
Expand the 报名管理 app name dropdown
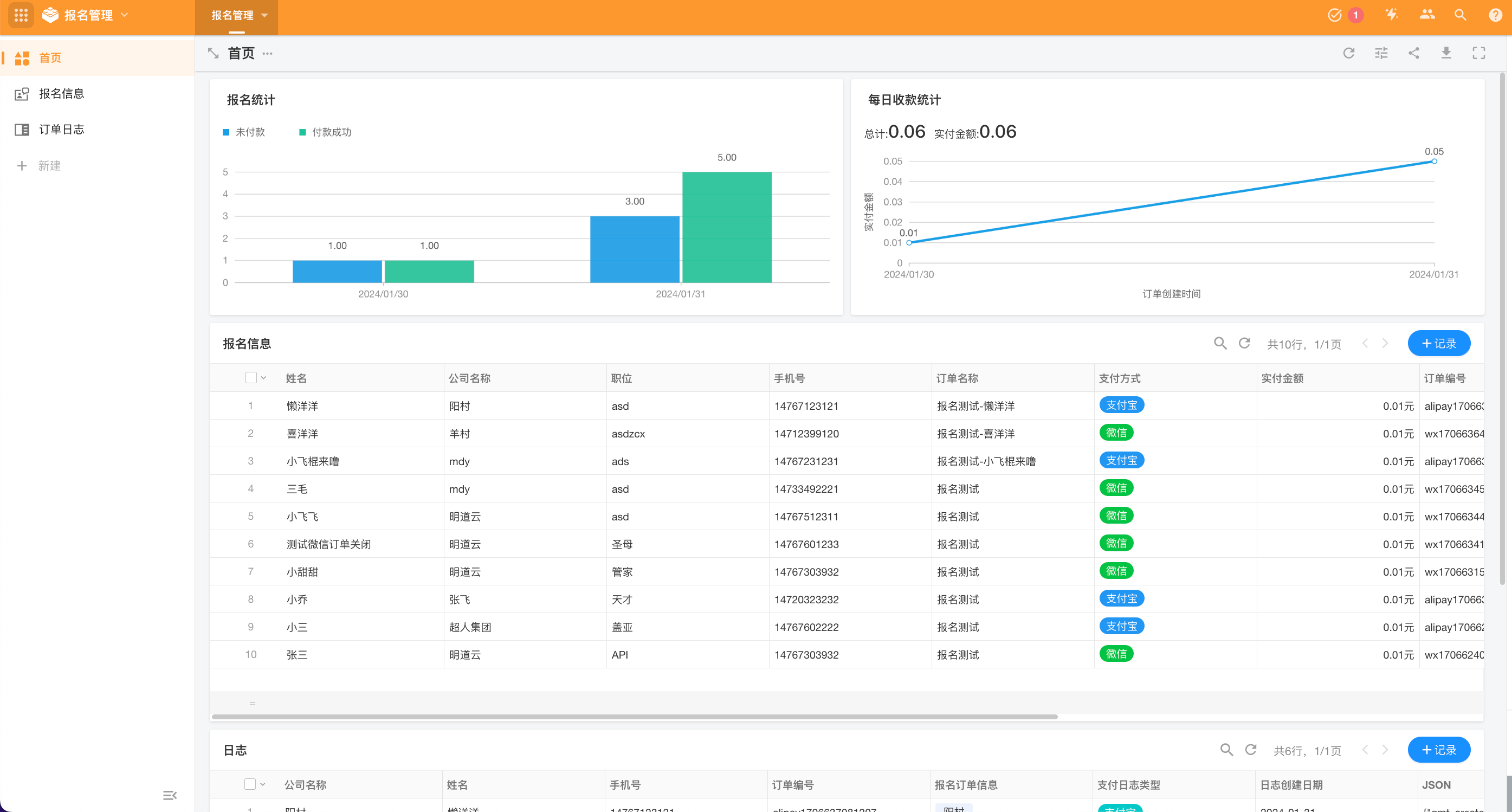pyautogui.click(x=125, y=15)
